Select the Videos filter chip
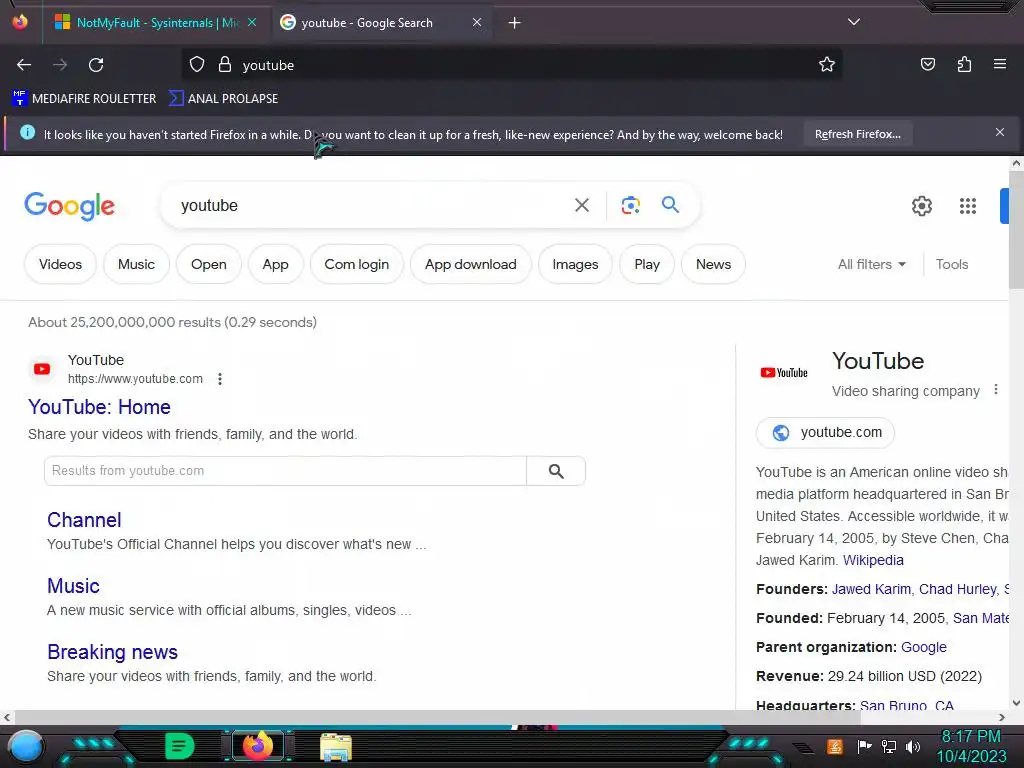The width and height of the screenshot is (1024, 768). (x=60, y=264)
